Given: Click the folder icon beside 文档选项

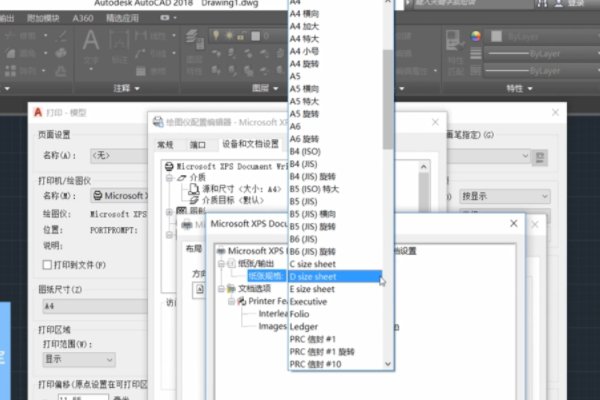Looking at the screenshot, I should pos(231,288).
